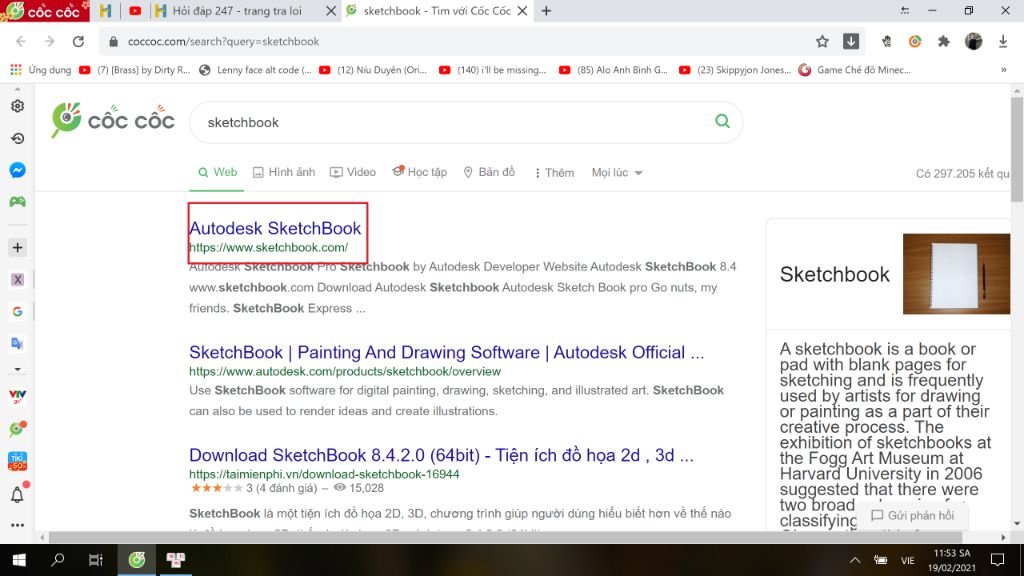Click Gửi phản hồi feedback button
Screen dimensions: 1024x576
tap(913, 515)
